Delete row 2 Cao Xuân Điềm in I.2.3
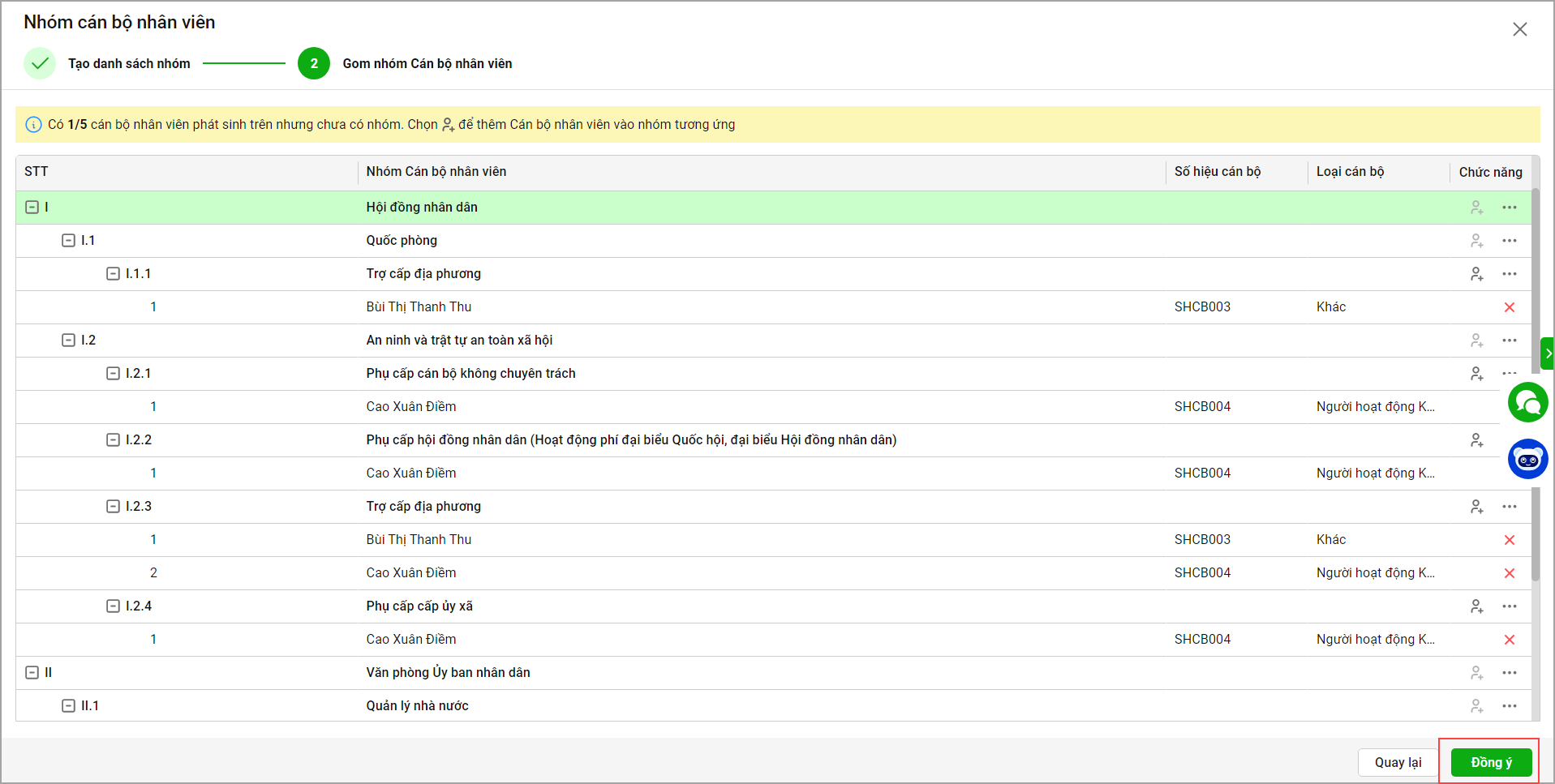Image resolution: width=1555 pixels, height=784 pixels. coord(1509,573)
